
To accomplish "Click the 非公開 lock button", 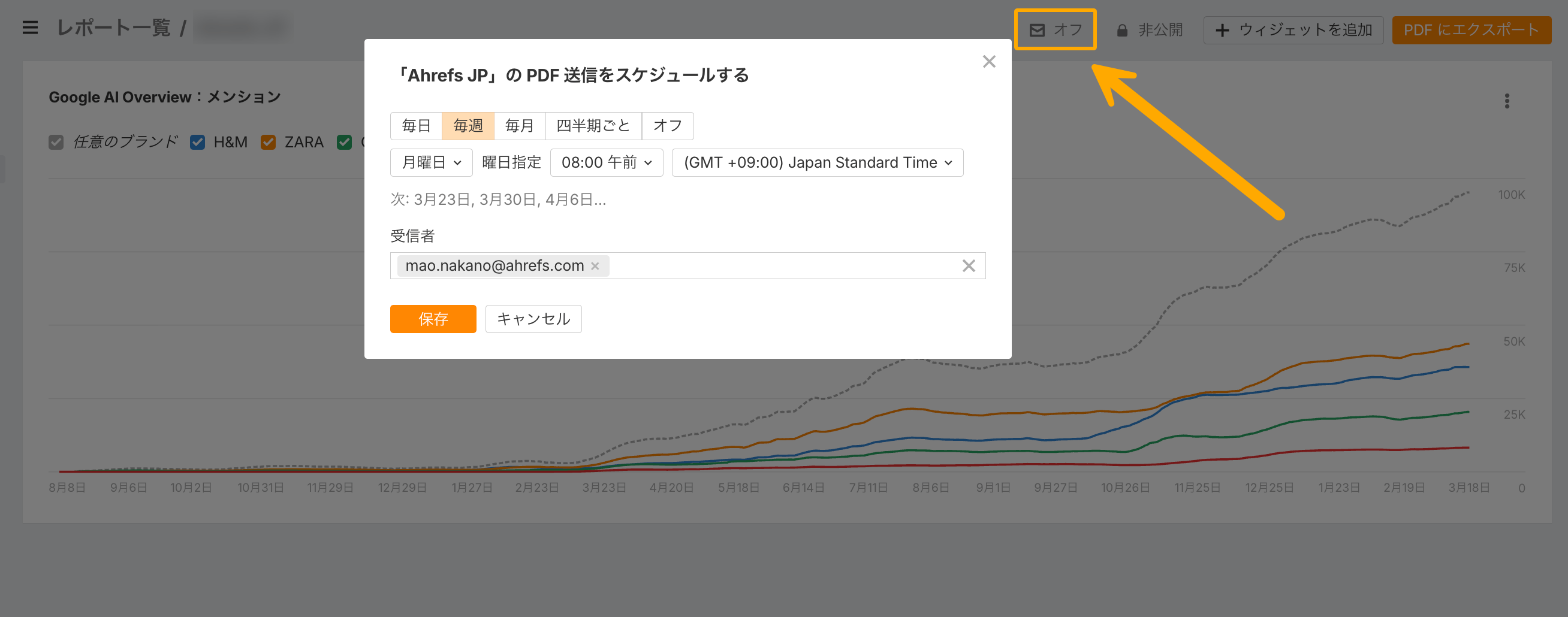I will (x=1149, y=30).
